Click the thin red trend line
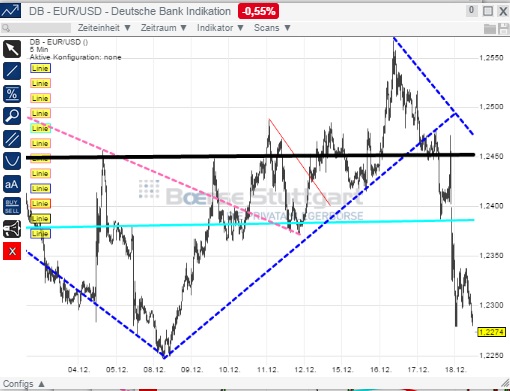The width and height of the screenshot is (510, 391). (x=299, y=162)
